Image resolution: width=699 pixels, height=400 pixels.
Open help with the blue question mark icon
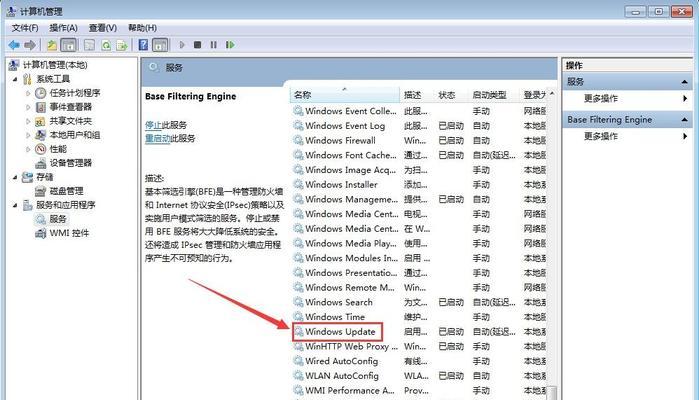[x=143, y=45]
